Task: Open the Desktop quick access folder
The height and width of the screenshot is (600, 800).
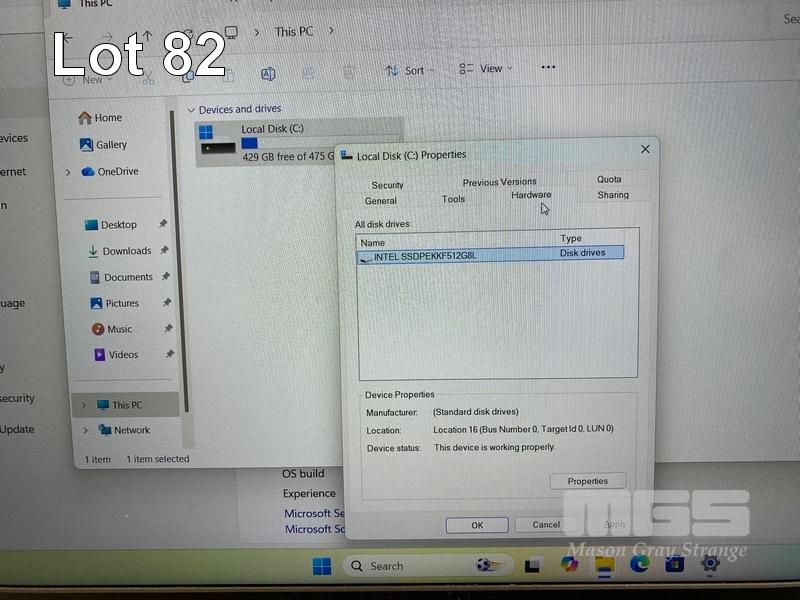Action: coord(111,225)
